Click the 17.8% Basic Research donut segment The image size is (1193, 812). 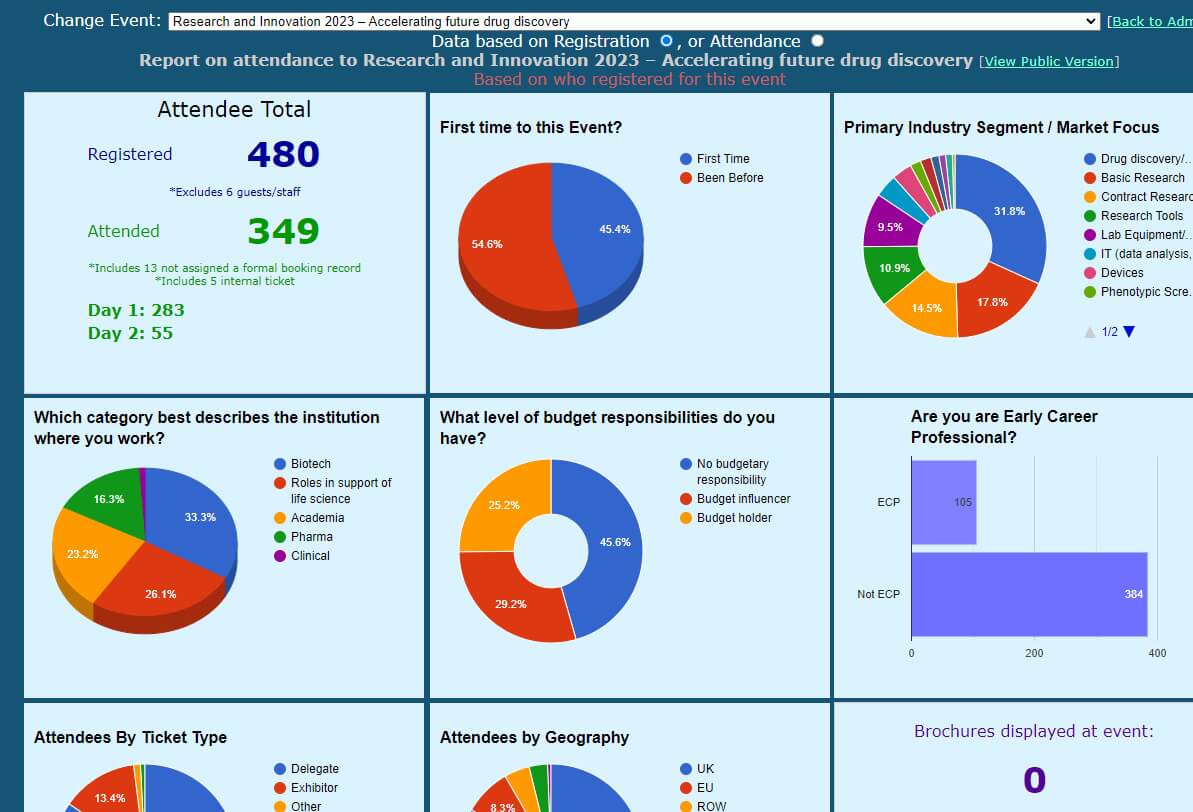pyautogui.click(x=991, y=302)
